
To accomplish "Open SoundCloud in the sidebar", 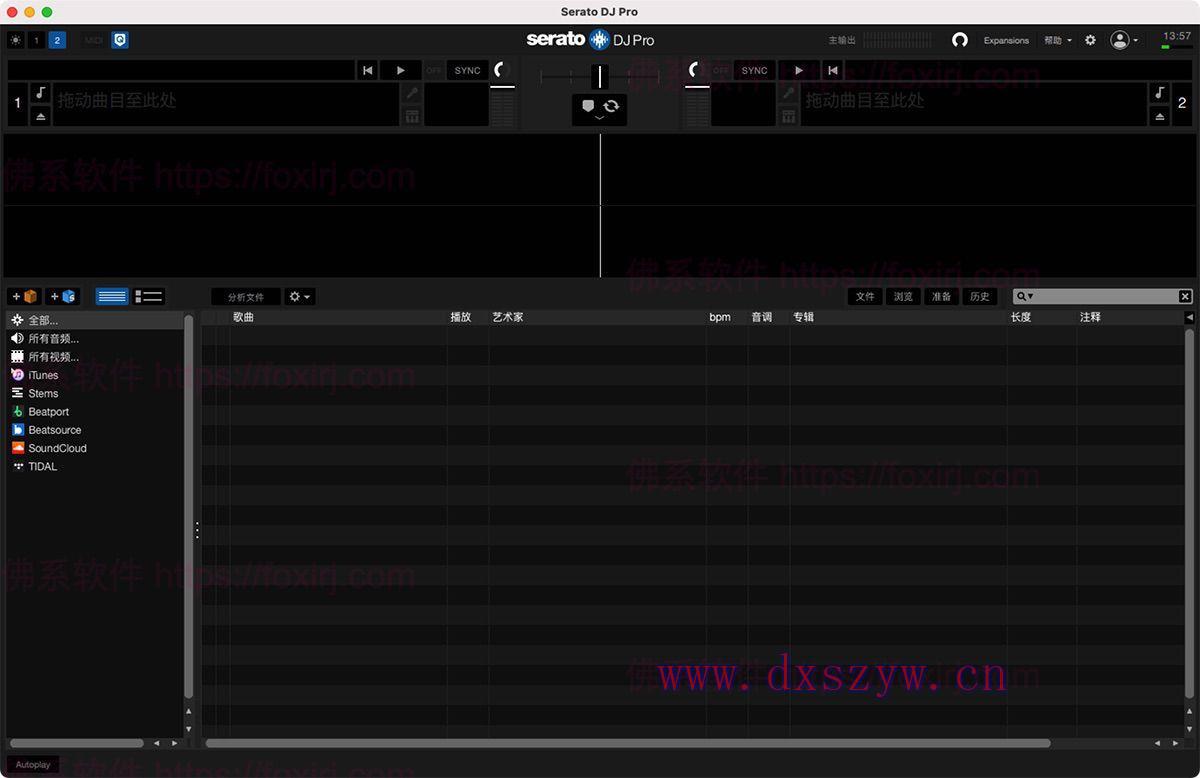I will pyautogui.click(x=96, y=448).
